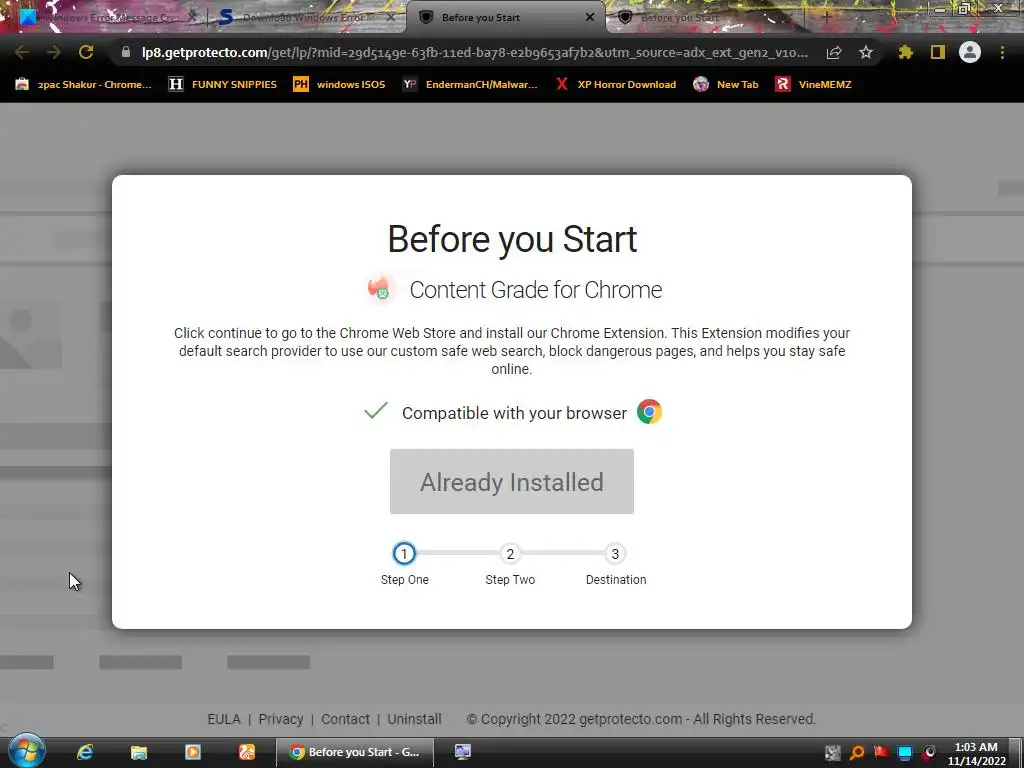This screenshot has width=1024, height=768.
Task: Open the Uninstall footer link
Action: point(414,719)
